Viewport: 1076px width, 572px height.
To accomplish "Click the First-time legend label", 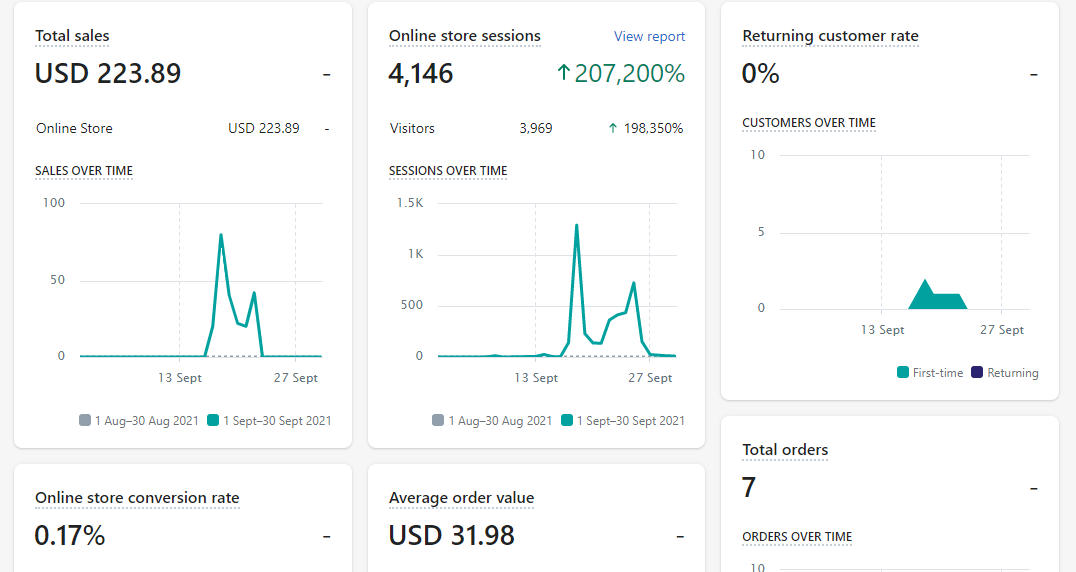I will point(938,372).
